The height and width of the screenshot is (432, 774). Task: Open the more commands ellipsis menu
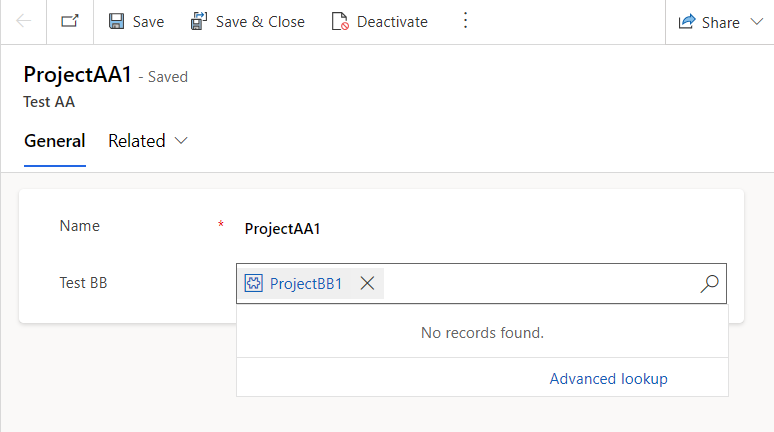pyautogui.click(x=464, y=21)
